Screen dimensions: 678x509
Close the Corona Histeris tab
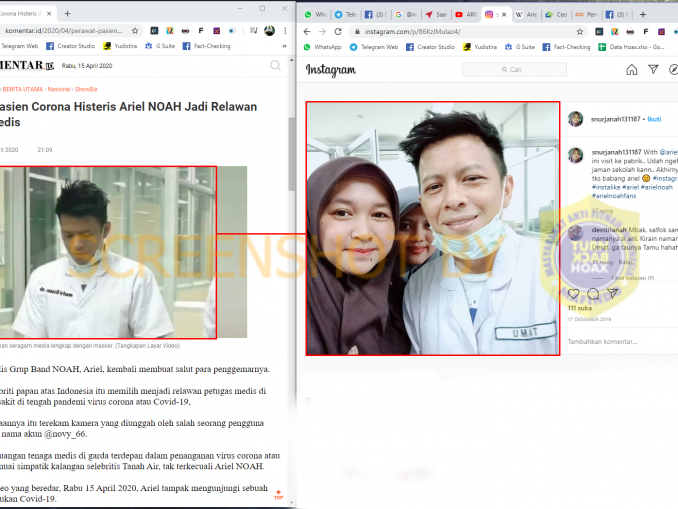click(x=49, y=14)
